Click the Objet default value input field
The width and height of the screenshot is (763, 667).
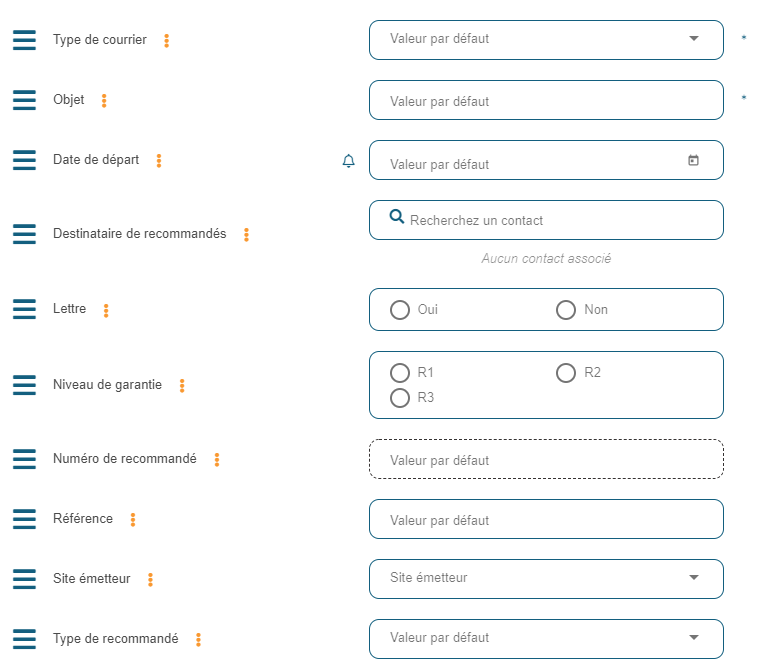tap(545, 101)
